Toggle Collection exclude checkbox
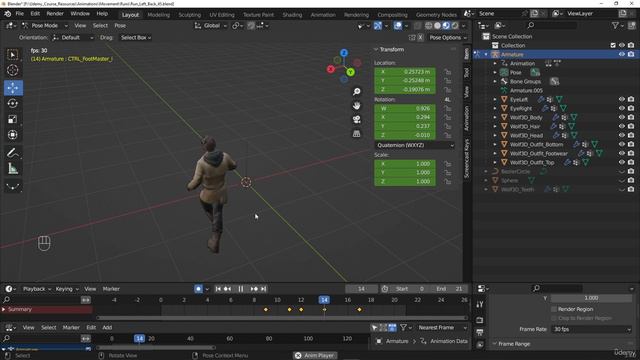 click(613, 45)
